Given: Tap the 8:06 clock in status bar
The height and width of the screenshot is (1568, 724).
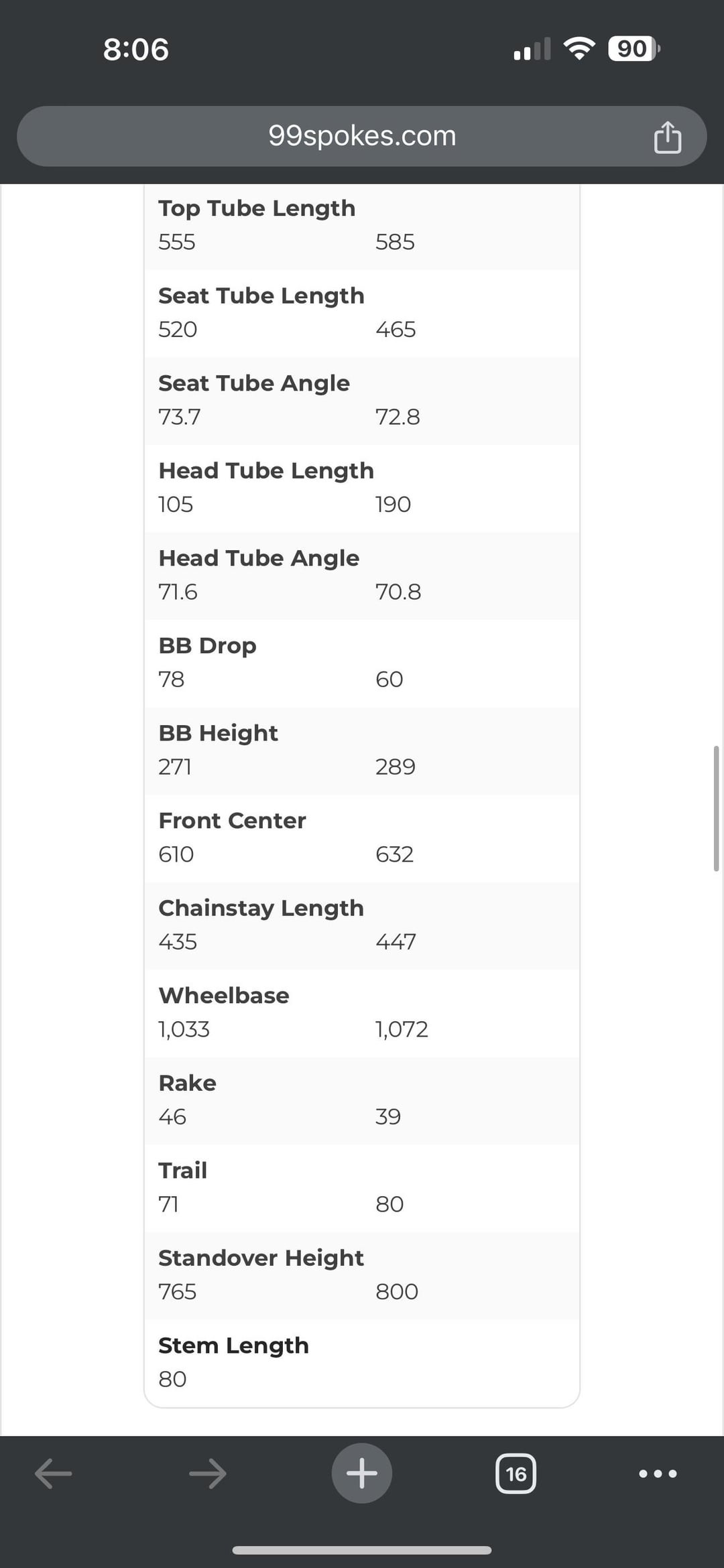Looking at the screenshot, I should click(136, 50).
